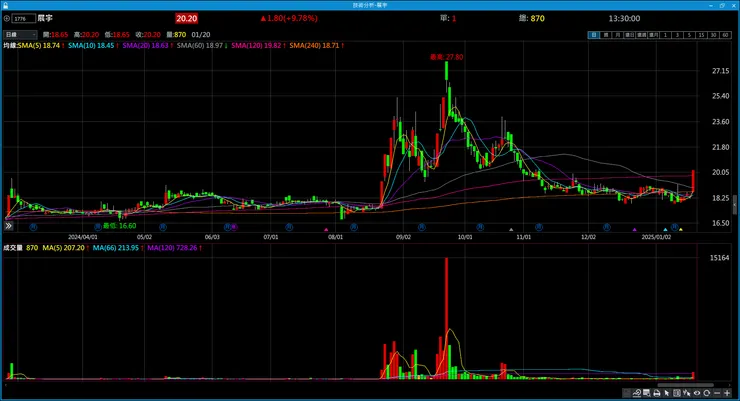Select the daily 日 timeframe tab
Viewport: 740px width, 401px height.
tap(594, 35)
